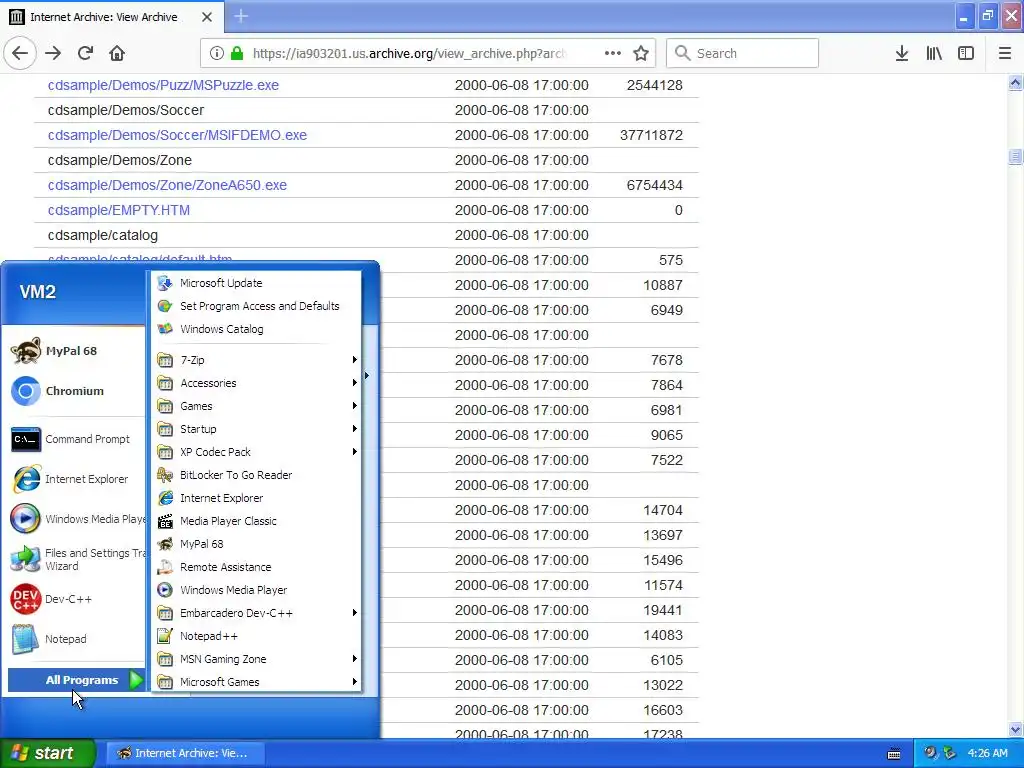Open the browser hamburger menu
The image size is (1024, 768).
coord(1005,53)
